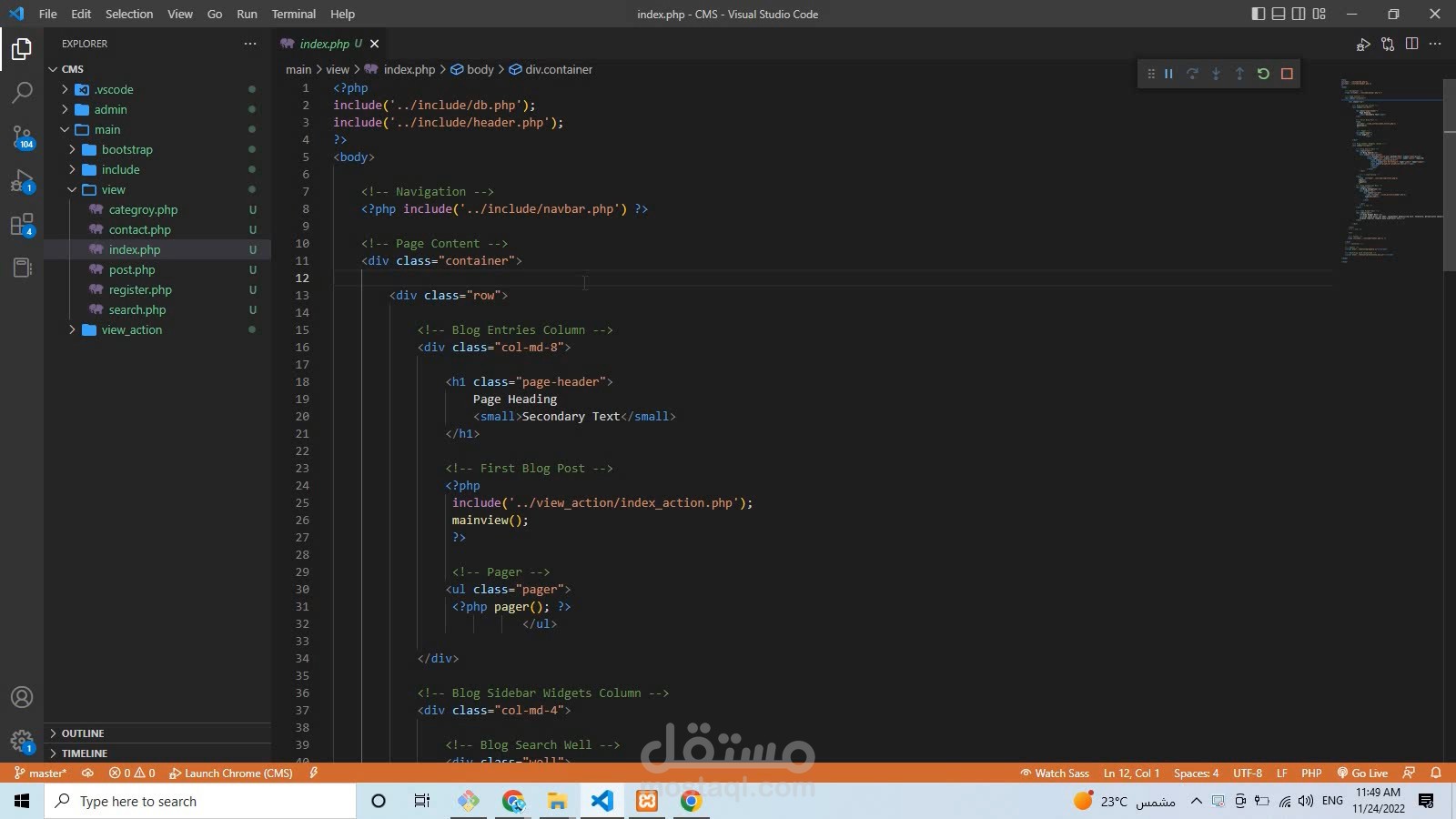Click in Windows search box
Image resolution: width=1456 pixels, height=819 pixels.
[200, 801]
